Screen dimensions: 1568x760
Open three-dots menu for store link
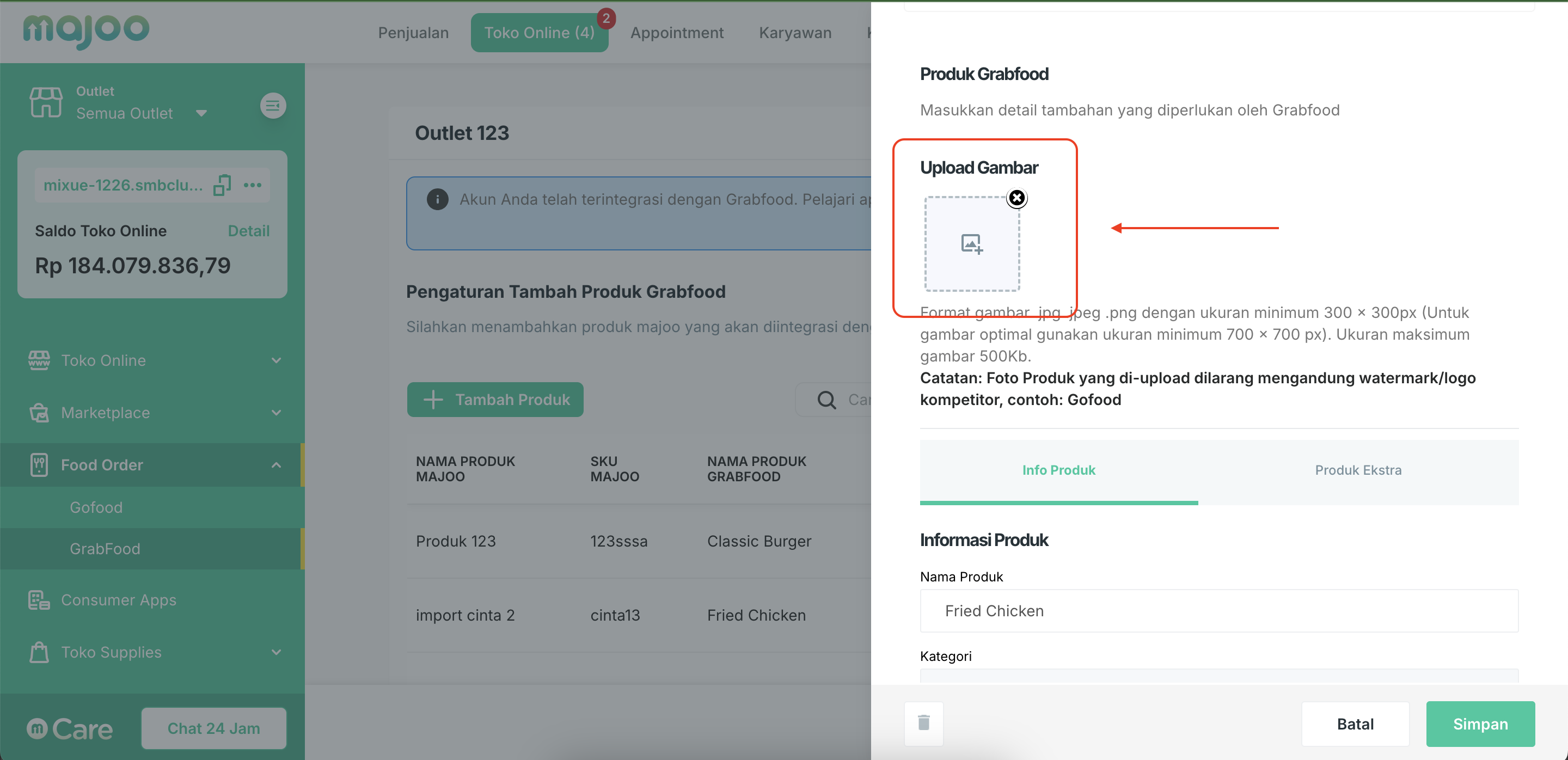tap(253, 185)
